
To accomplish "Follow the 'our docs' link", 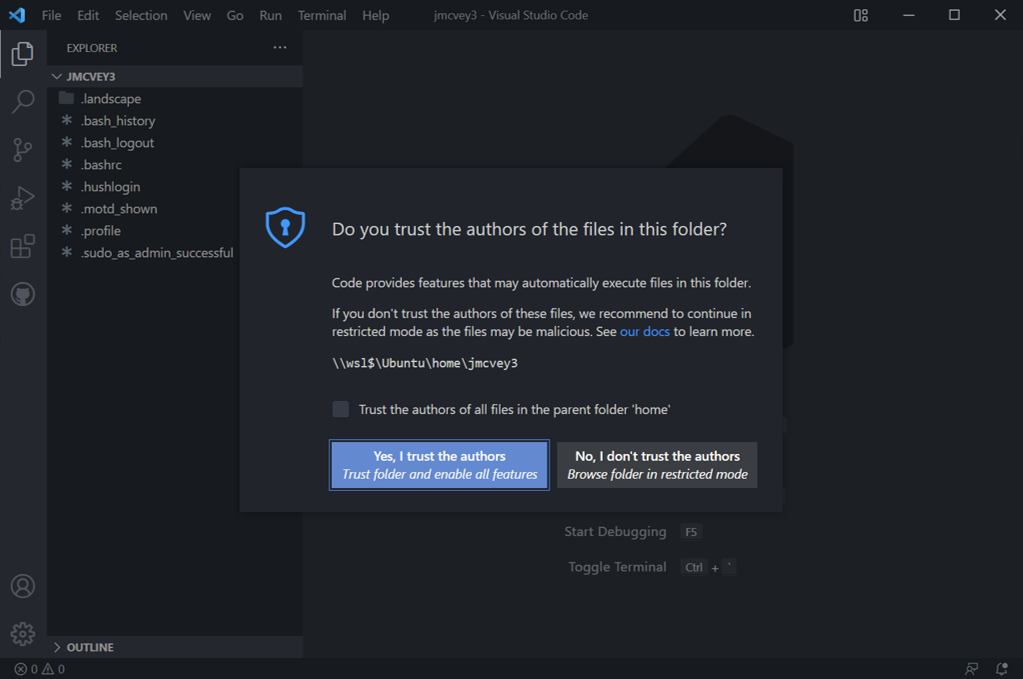I will 645,331.
